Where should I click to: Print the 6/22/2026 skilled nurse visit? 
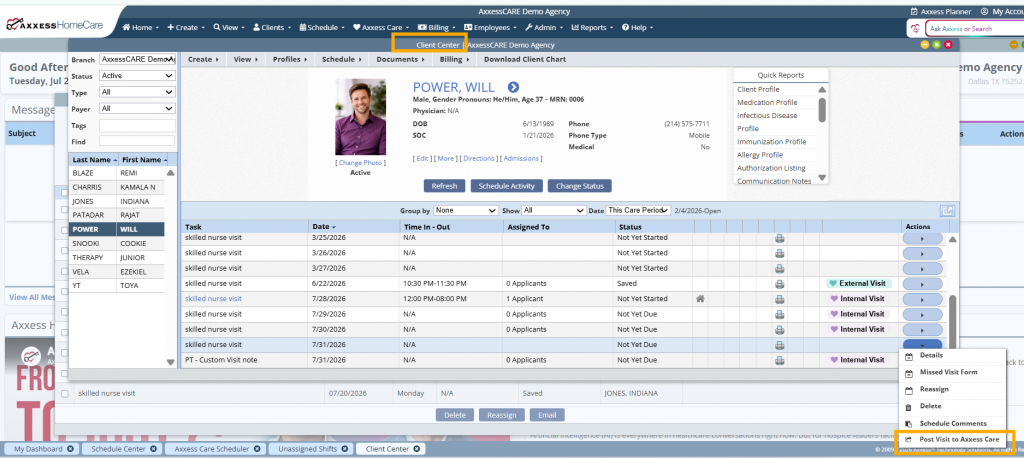click(779, 284)
